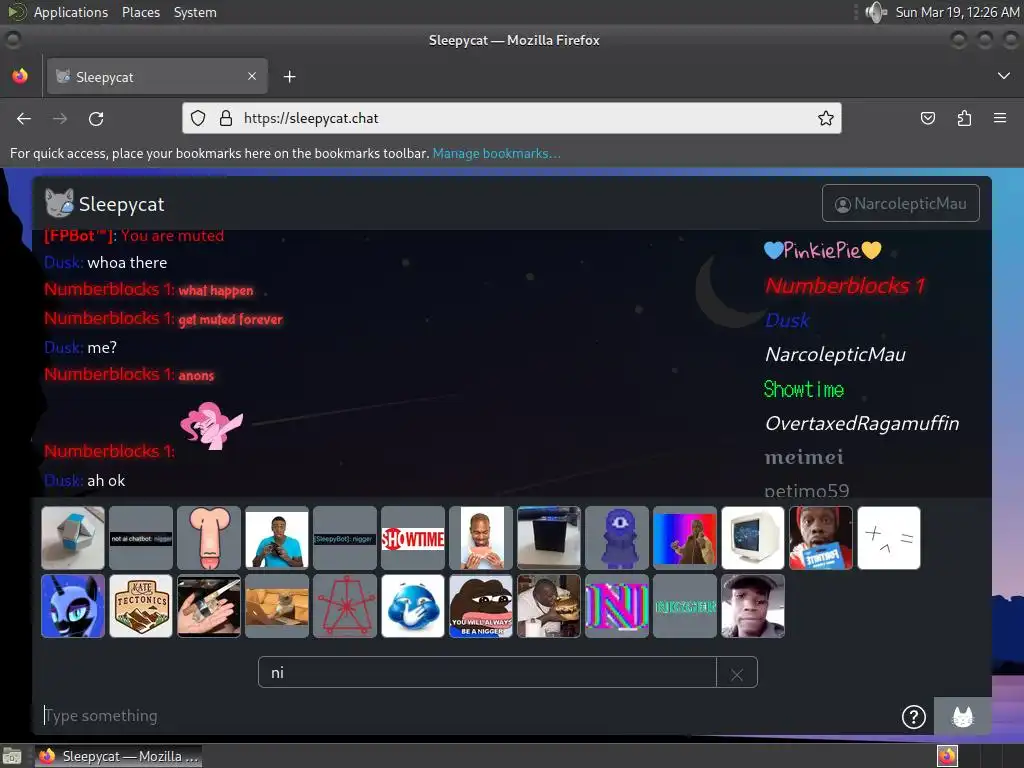Click the date and time clock
This screenshot has width=1024, height=768.
tap(957, 12)
